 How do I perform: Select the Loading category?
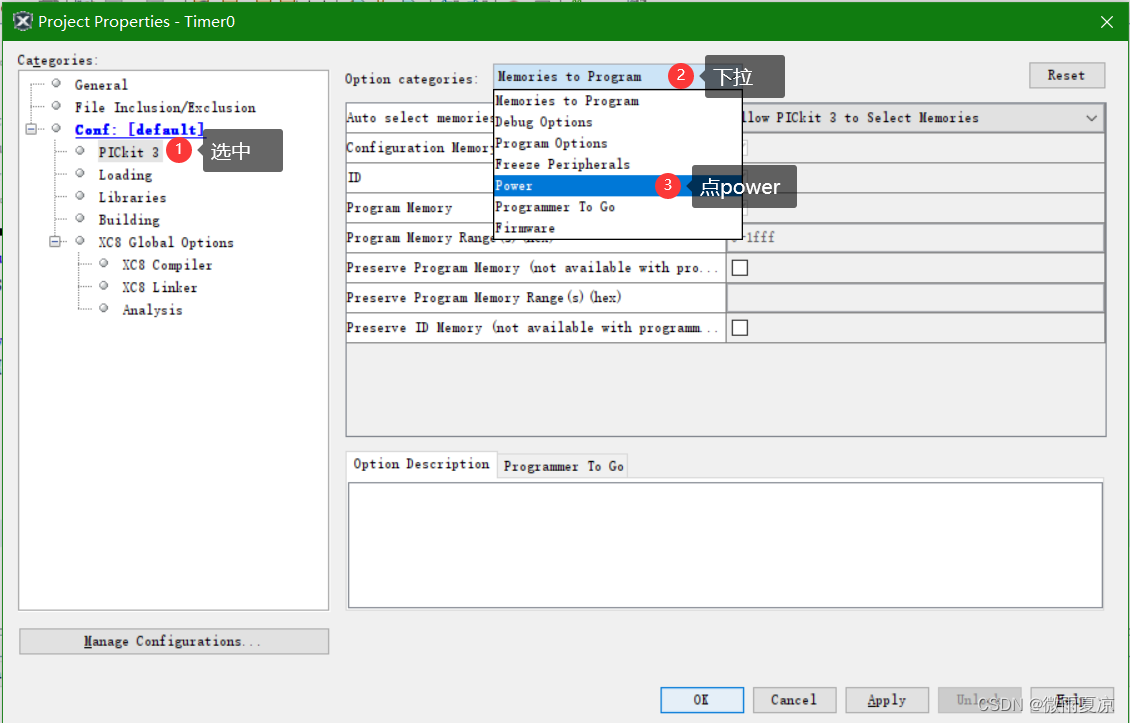(125, 175)
